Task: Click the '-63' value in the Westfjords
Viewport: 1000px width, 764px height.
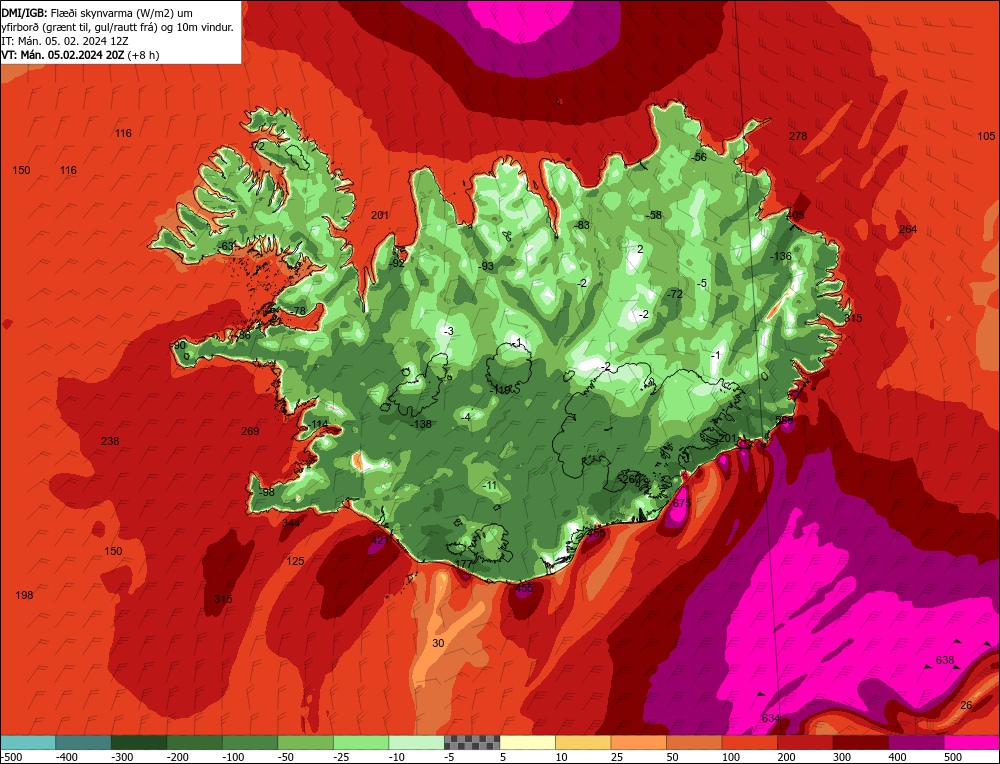Action: click(226, 246)
